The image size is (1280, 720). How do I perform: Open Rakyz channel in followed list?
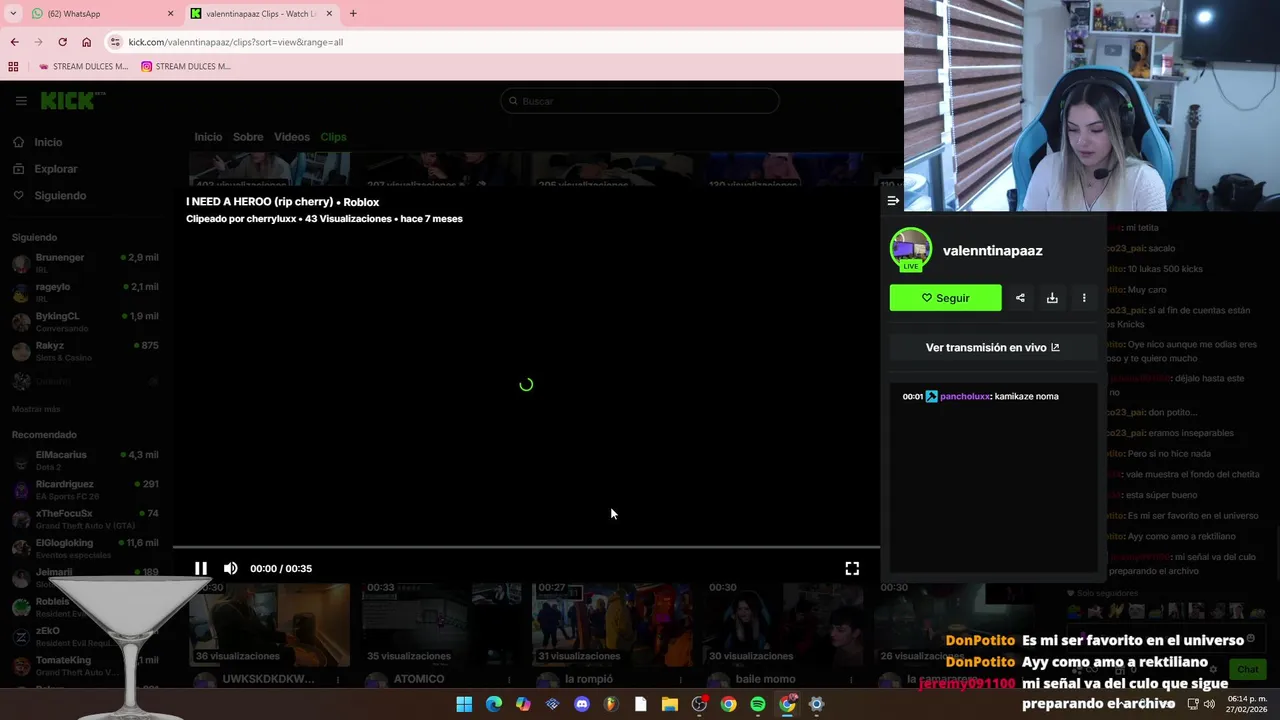[x=85, y=351]
